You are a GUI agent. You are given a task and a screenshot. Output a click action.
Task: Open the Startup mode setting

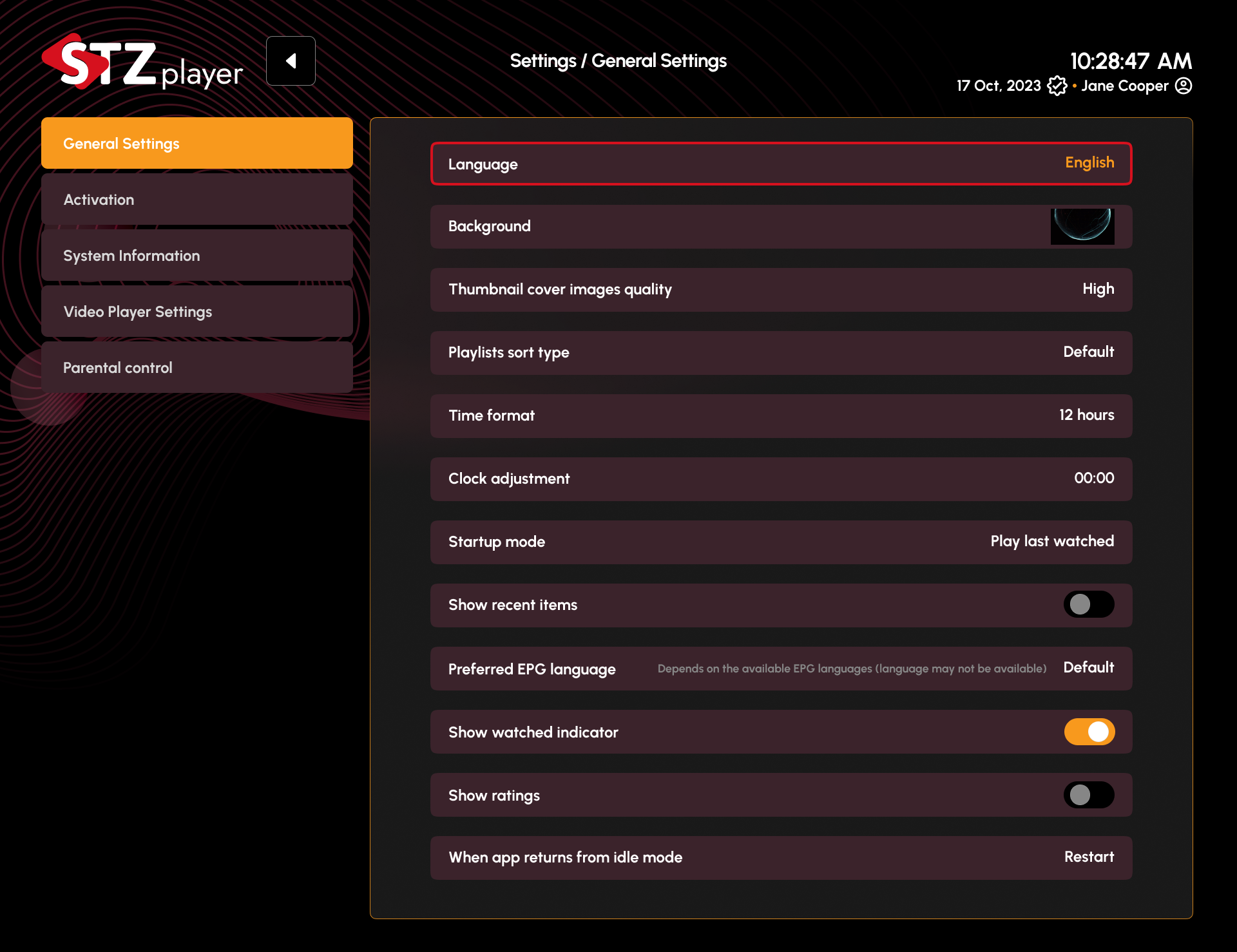[x=781, y=542]
